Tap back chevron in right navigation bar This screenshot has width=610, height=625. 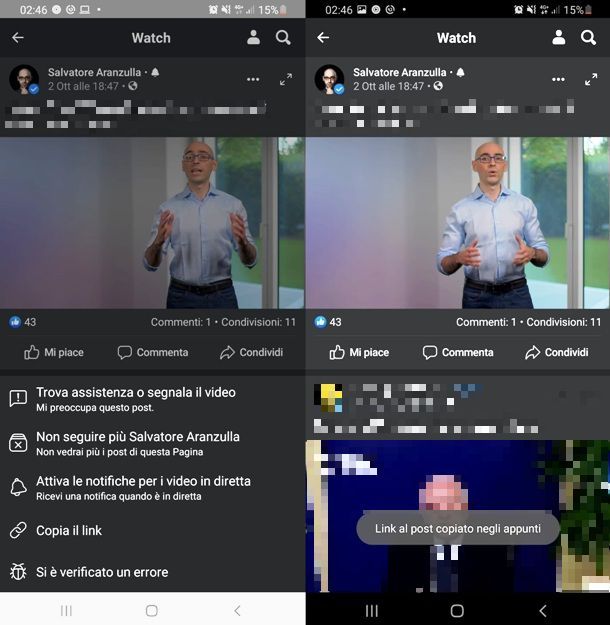(543, 610)
